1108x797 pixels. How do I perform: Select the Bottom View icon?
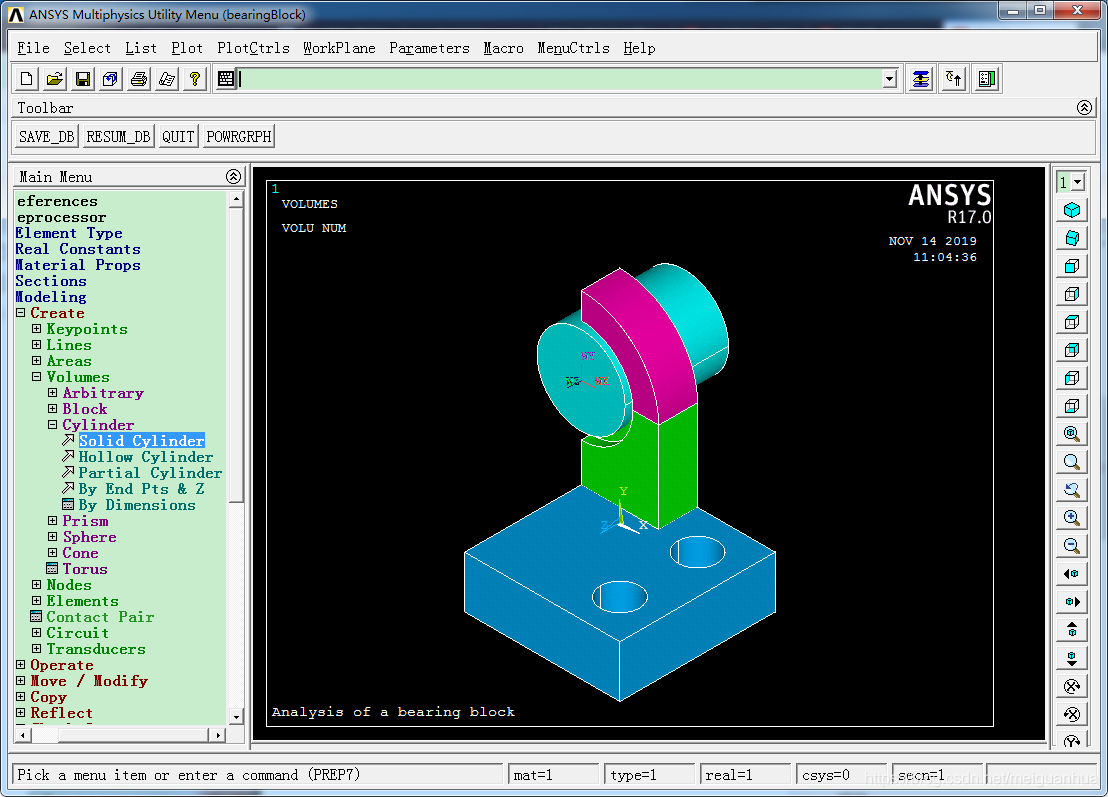coord(1072,406)
